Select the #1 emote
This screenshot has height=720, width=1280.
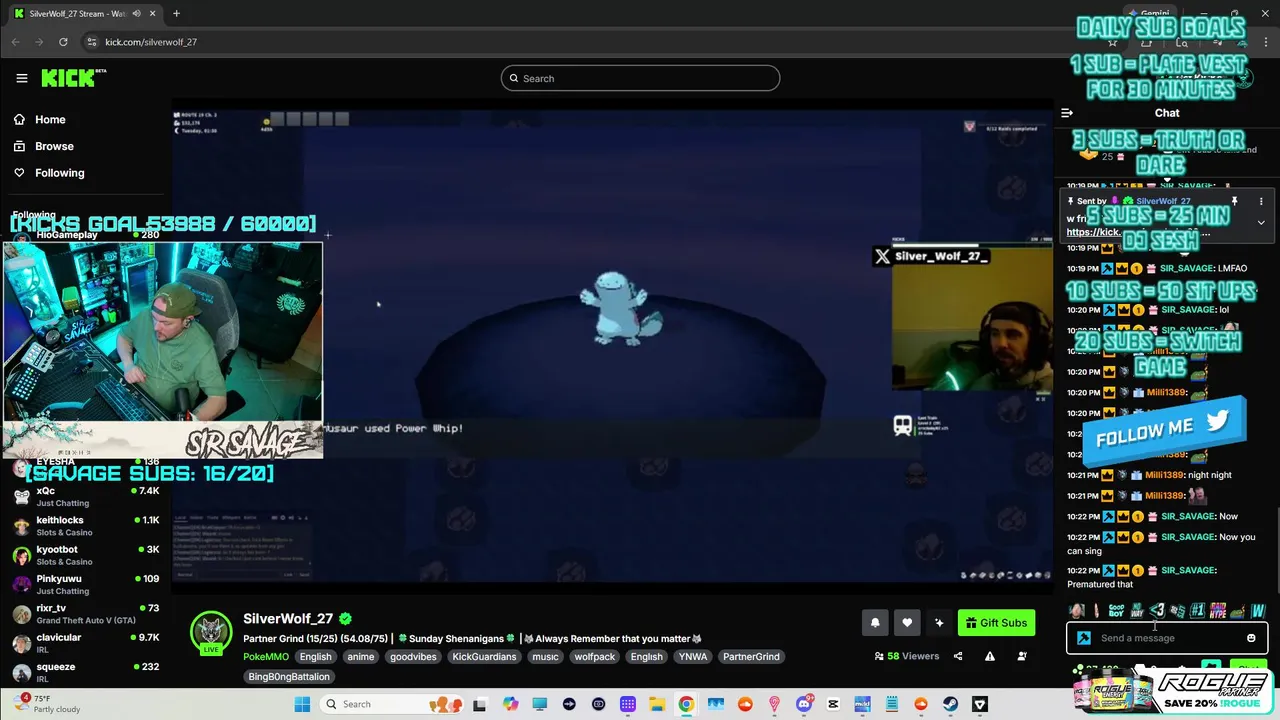[x=1197, y=610]
